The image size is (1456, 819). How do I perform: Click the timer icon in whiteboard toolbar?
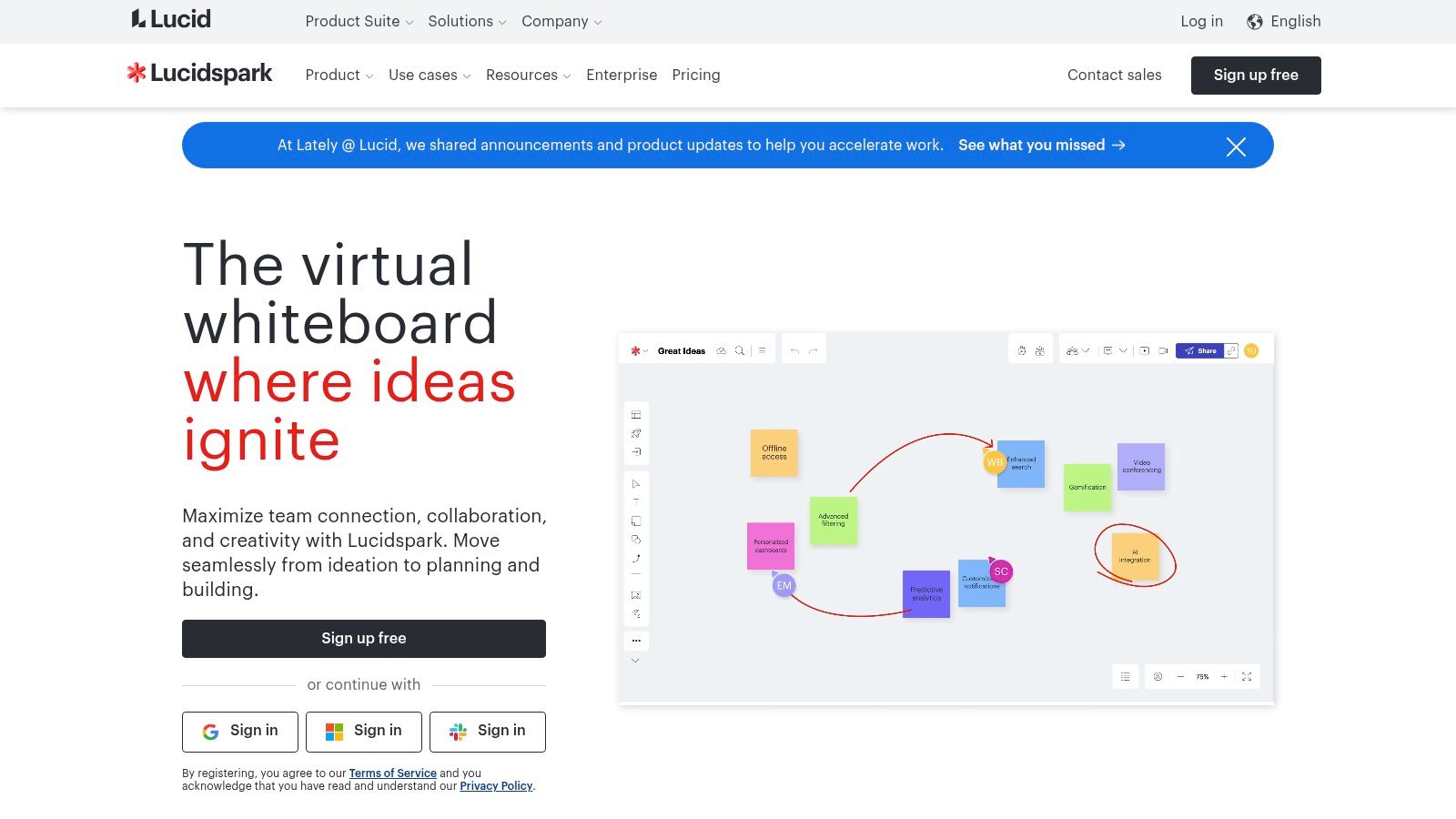1022,350
